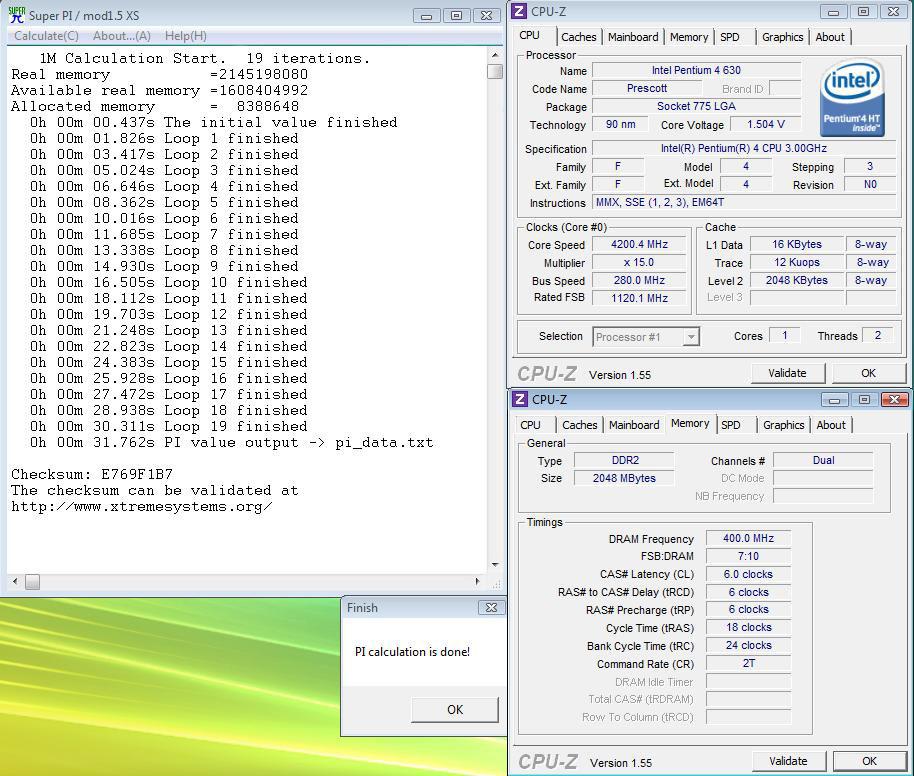Close the lower CPU-Z window with the X

894,399
